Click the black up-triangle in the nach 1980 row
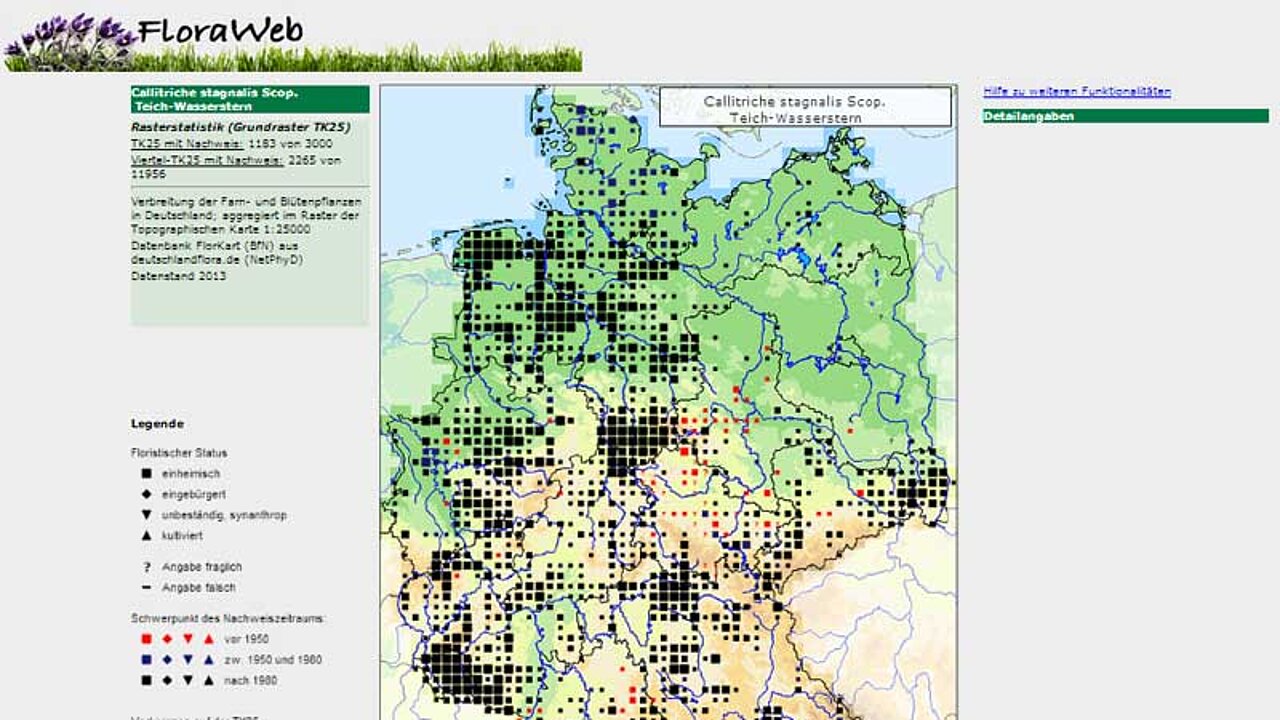Image resolution: width=1280 pixels, height=720 pixels. click(209, 681)
